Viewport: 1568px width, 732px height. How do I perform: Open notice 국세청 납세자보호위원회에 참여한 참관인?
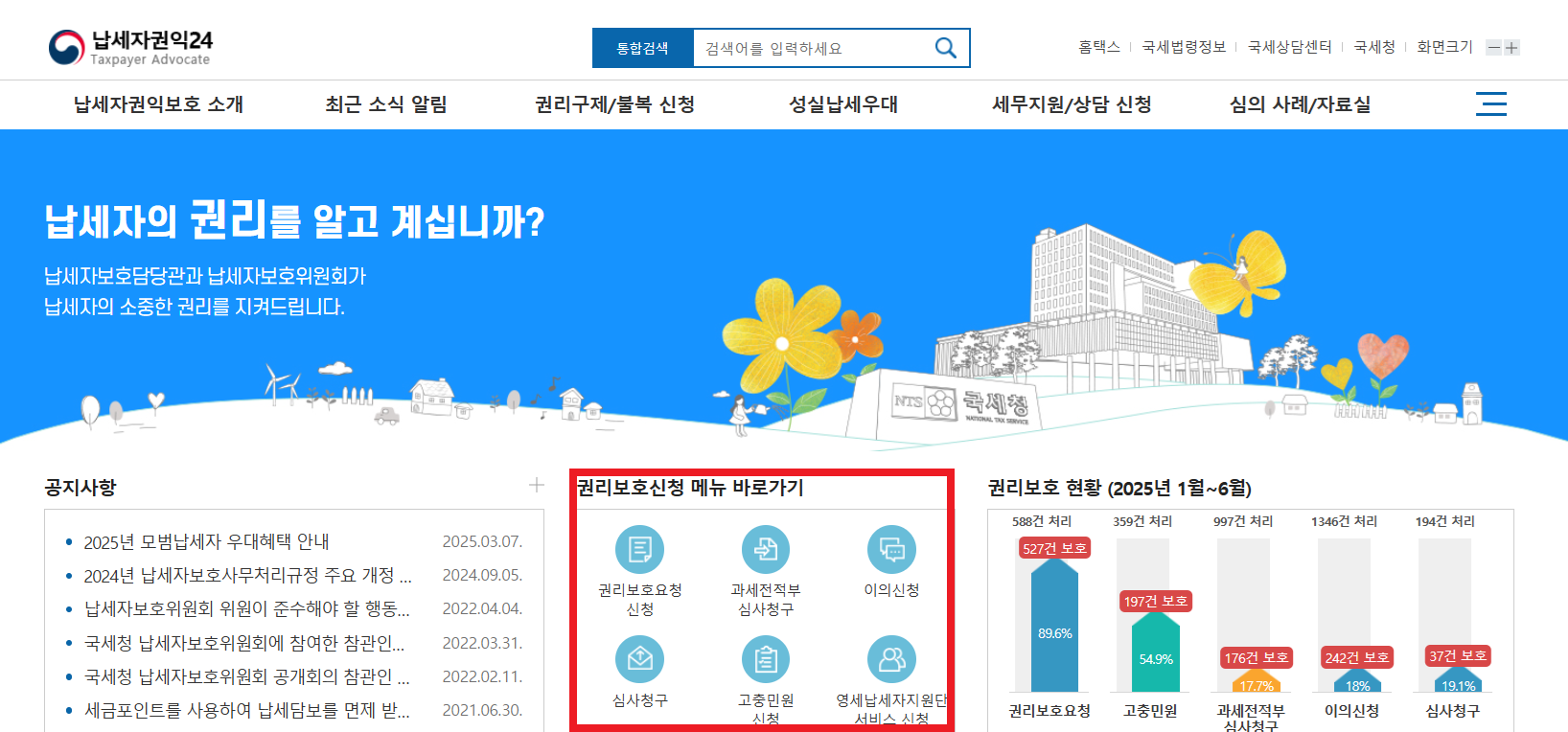tap(244, 643)
